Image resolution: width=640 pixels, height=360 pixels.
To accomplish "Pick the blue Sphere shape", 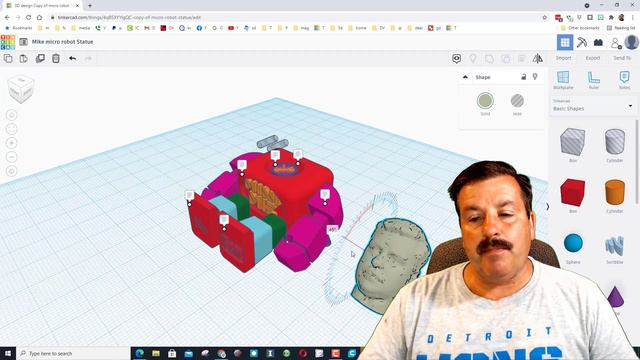I will tap(573, 243).
